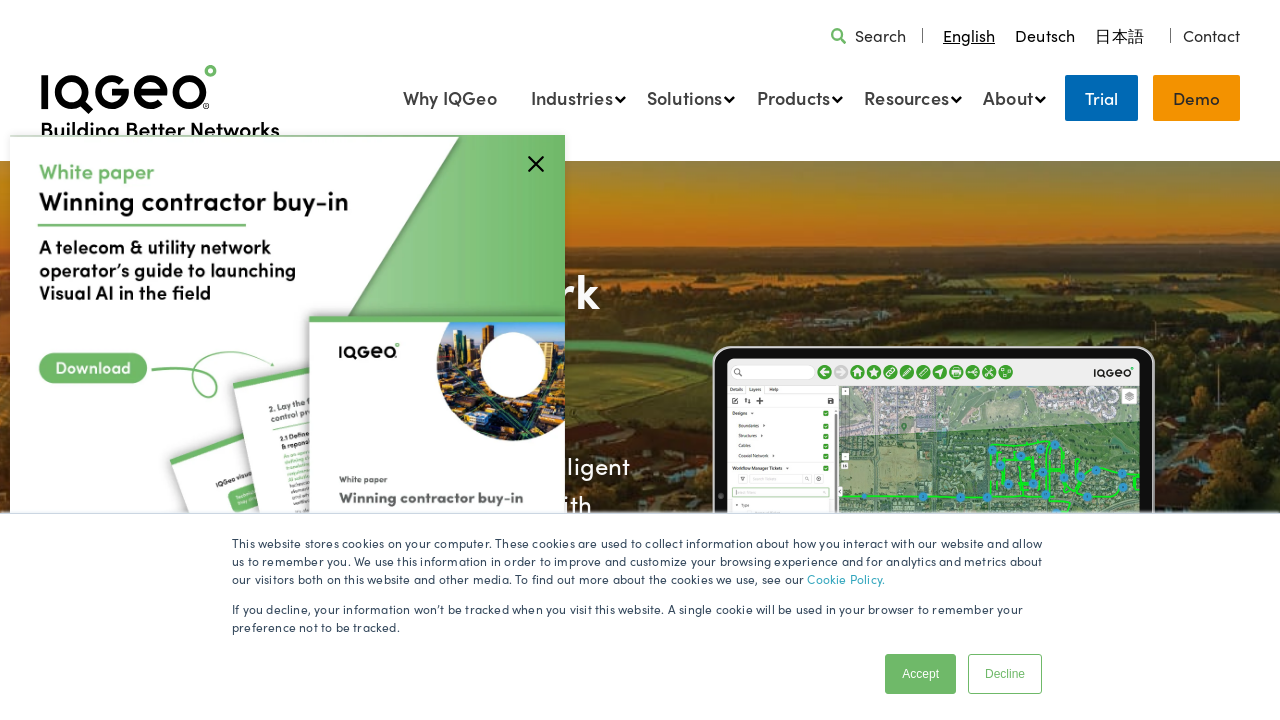The image size is (1280, 720).
Task: Open the IQGeo logo home link
Action: [160, 101]
